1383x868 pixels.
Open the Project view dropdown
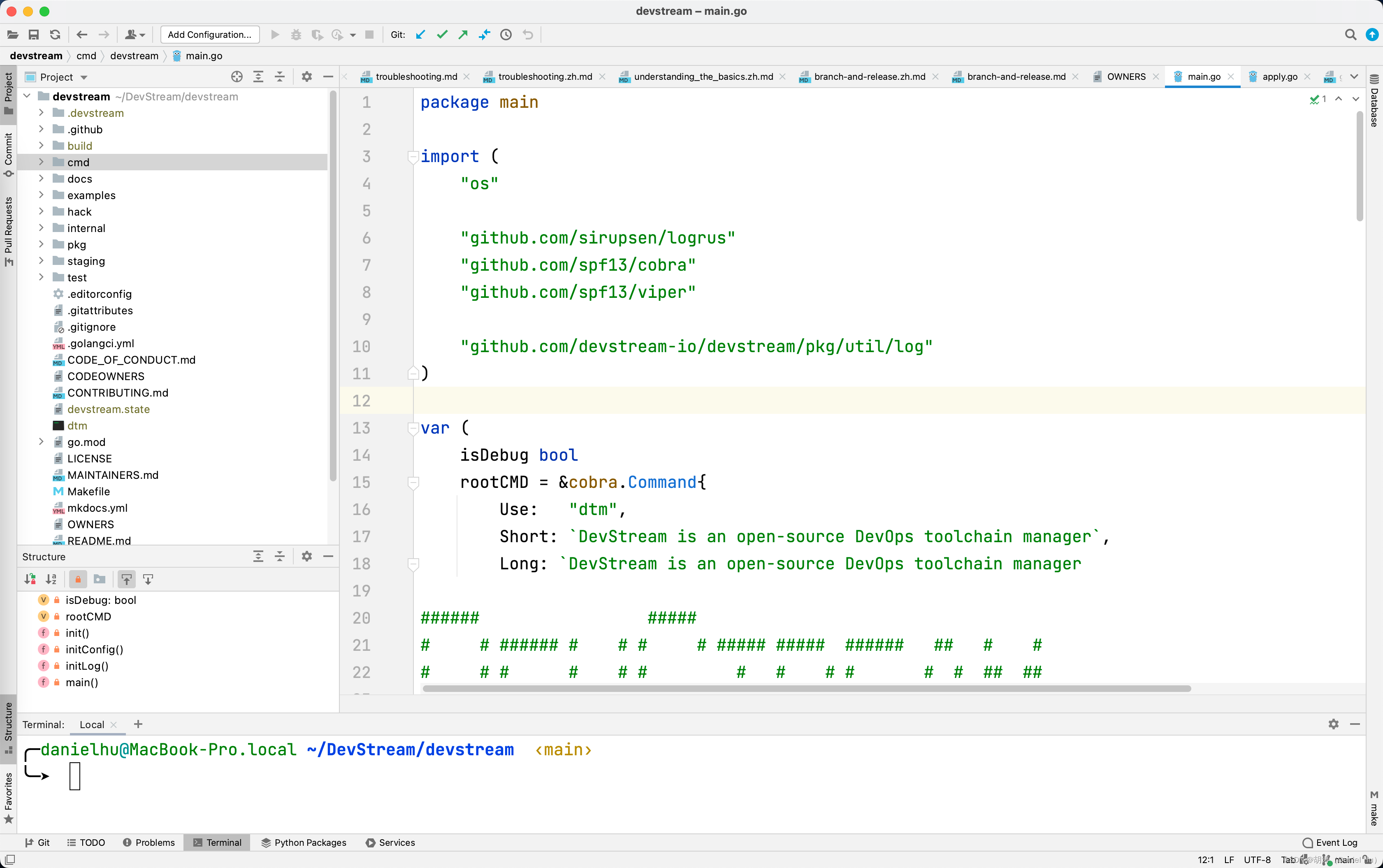[x=84, y=77]
